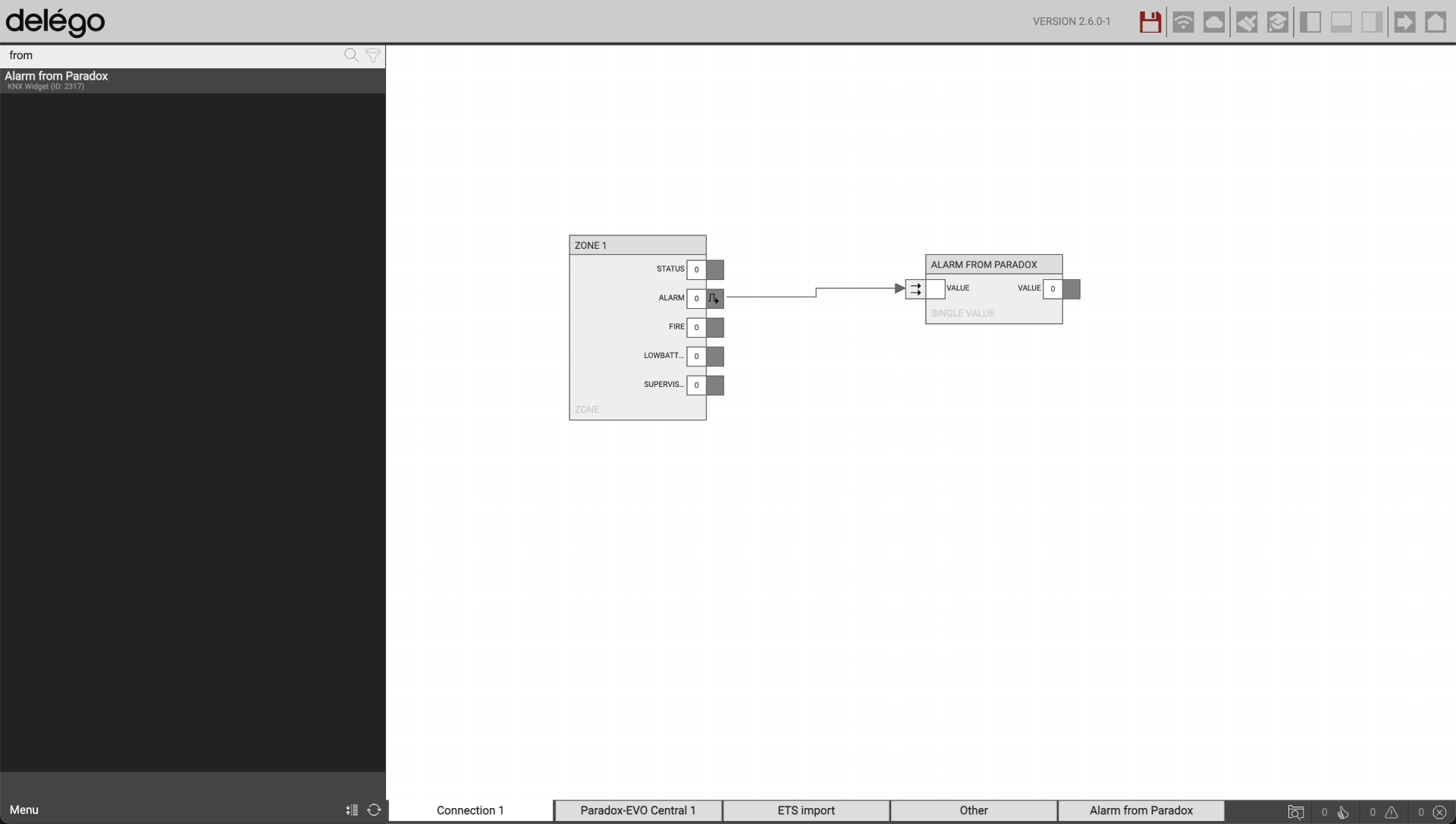This screenshot has height=824, width=1456.
Task: Expand the Menu at bottom left
Action: click(x=24, y=810)
